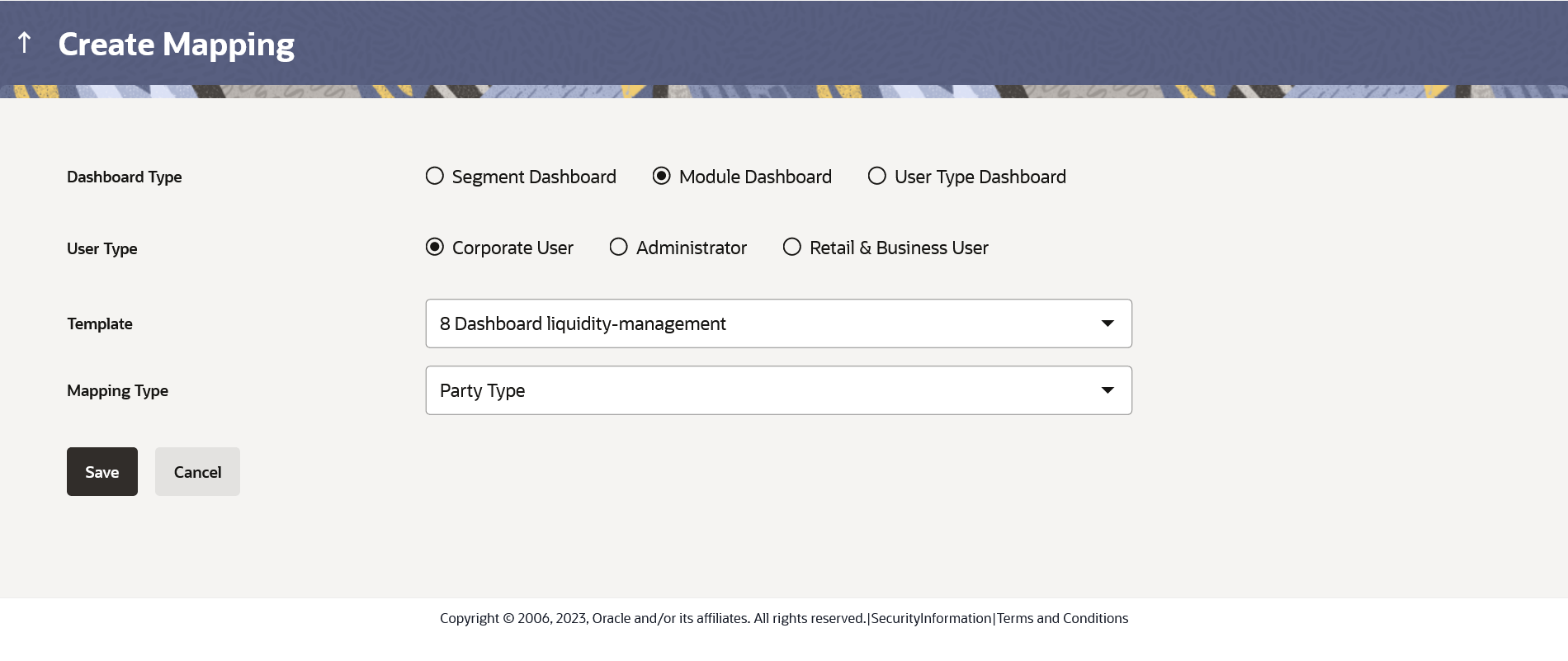The height and width of the screenshot is (661, 1568).
Task: Select the Module Dashboard radio button
Action: (662, 176)
